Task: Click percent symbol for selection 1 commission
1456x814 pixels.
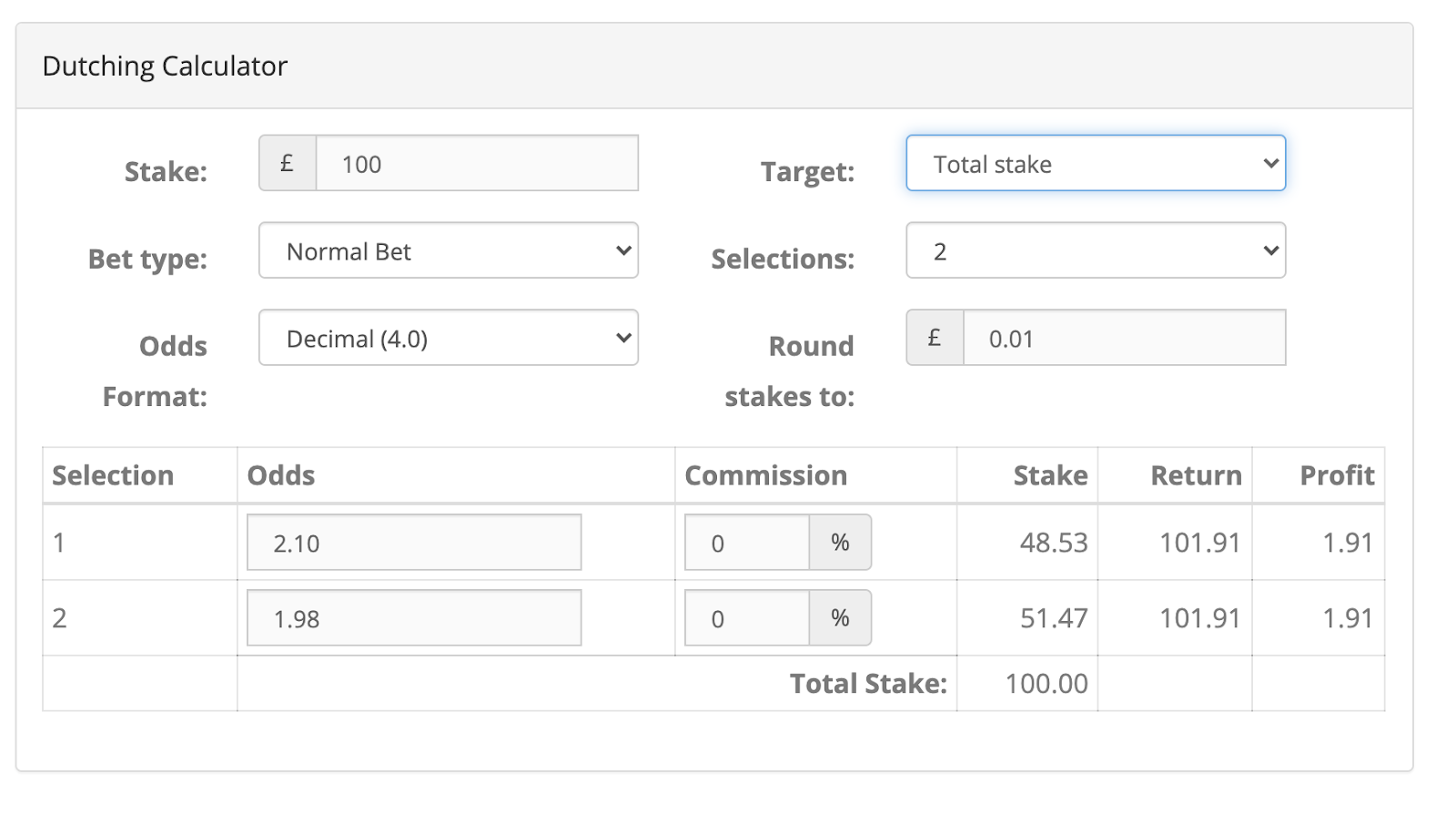Action: [x=840, y=543]
